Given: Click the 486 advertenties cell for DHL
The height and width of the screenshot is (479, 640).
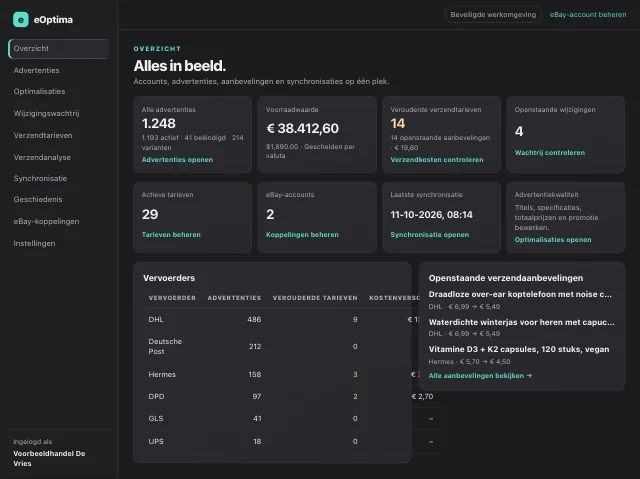Looking at the screenshot, I should click(x=254, y=319).
